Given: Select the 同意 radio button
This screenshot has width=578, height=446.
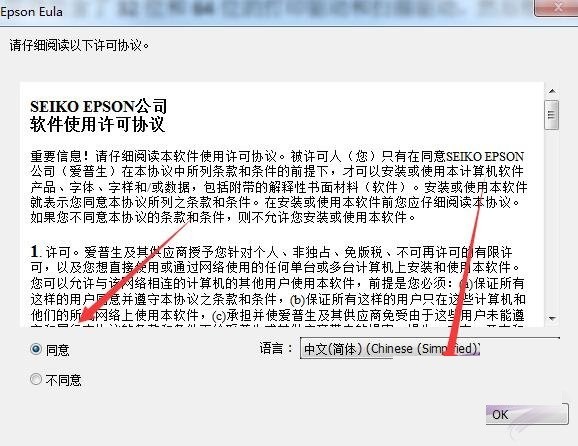Looking at the screenshot, I should 36,349.
